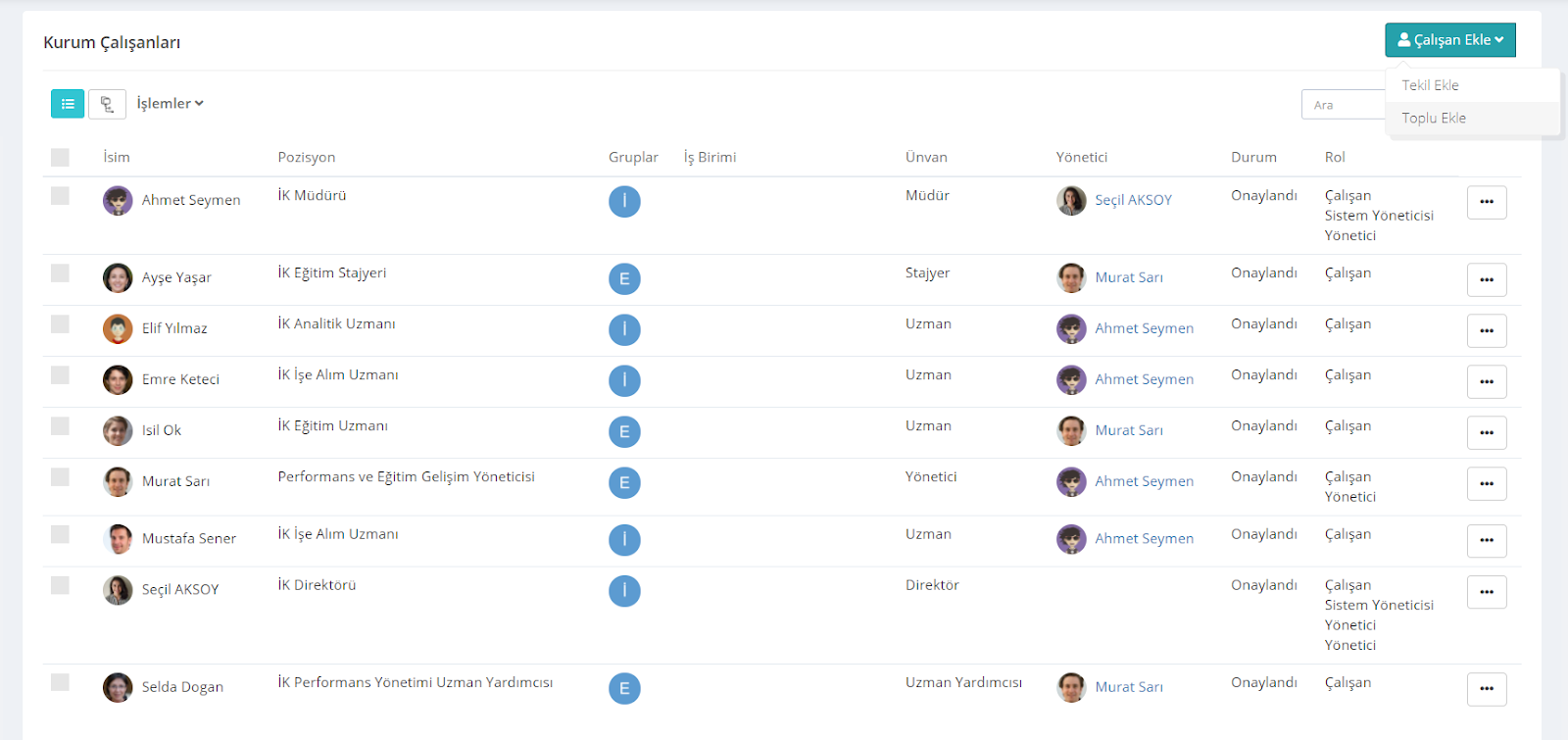Click Ayşe Yaşar's avatar

[x=118, y=278]
